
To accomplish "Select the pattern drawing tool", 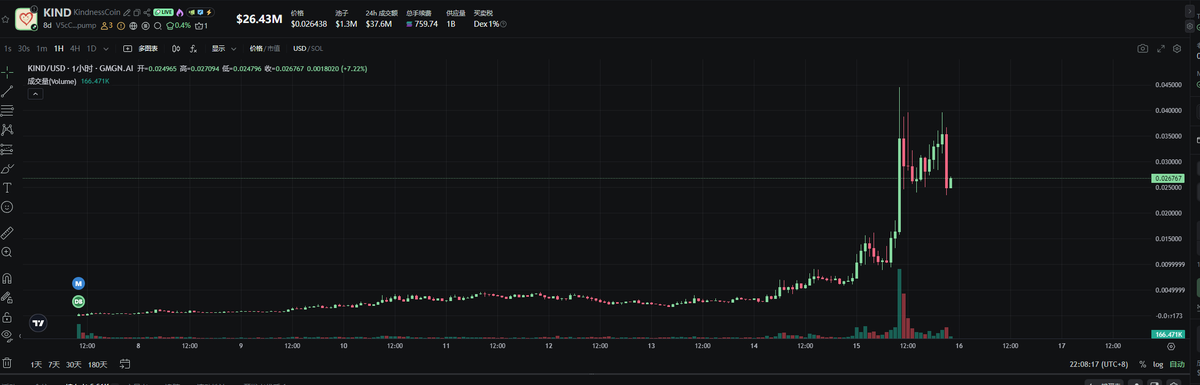I will [7, 129].
